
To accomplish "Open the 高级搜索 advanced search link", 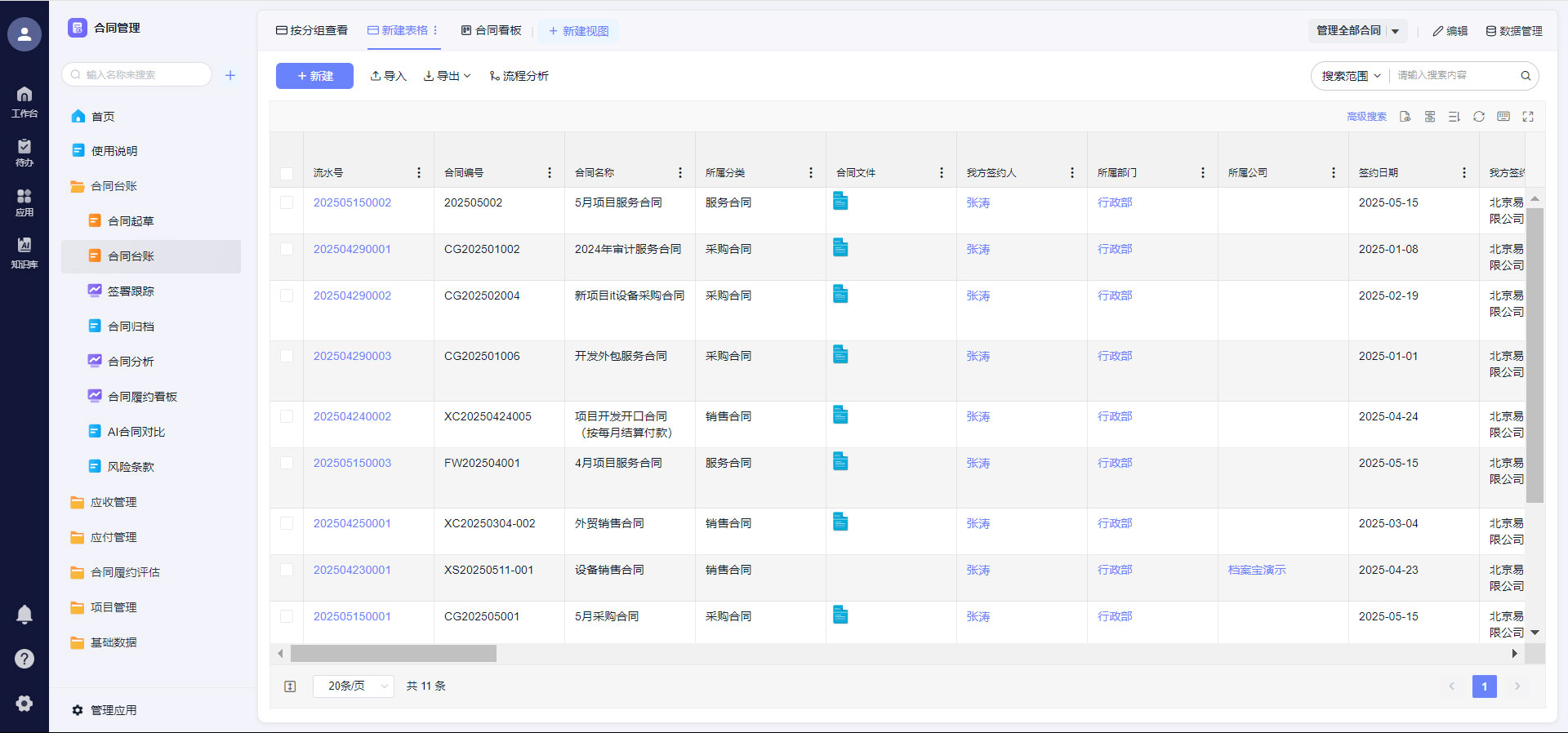I will [x=1366, y=117].
